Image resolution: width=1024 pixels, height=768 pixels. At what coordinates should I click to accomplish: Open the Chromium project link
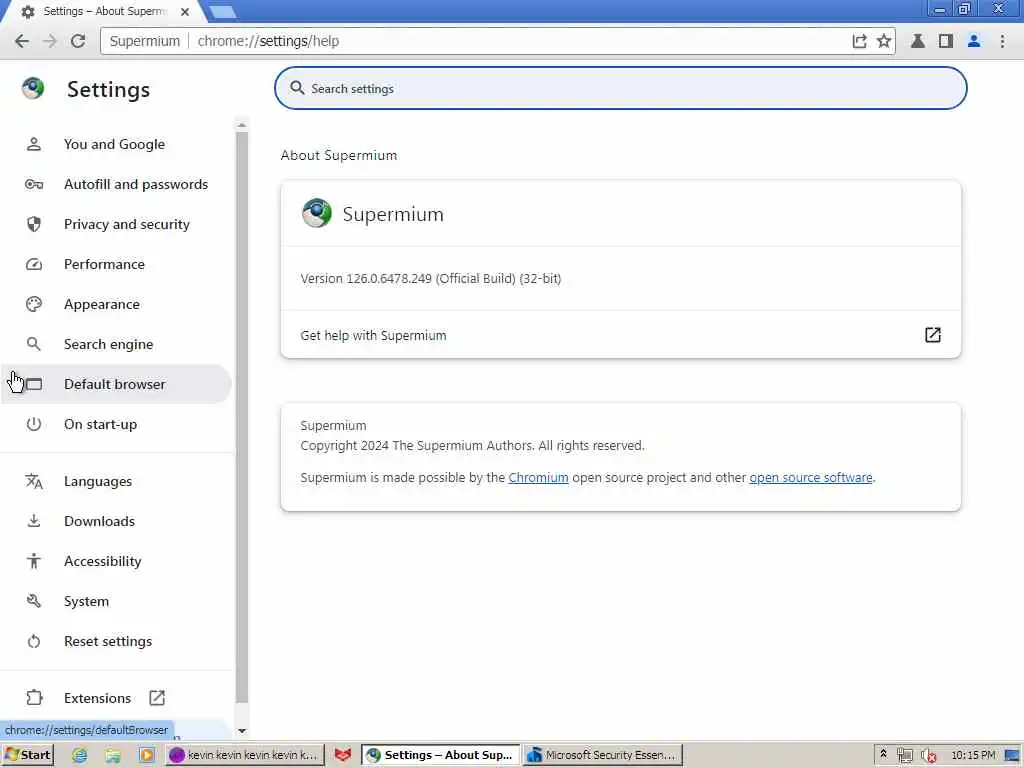pyautogui.click(x=538, y=477)
